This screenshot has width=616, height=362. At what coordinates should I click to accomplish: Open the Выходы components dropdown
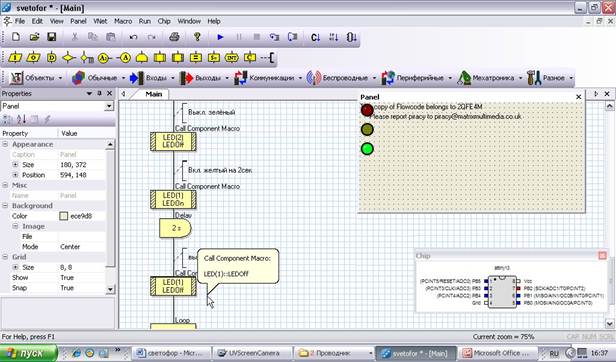(x=204, y=78)
